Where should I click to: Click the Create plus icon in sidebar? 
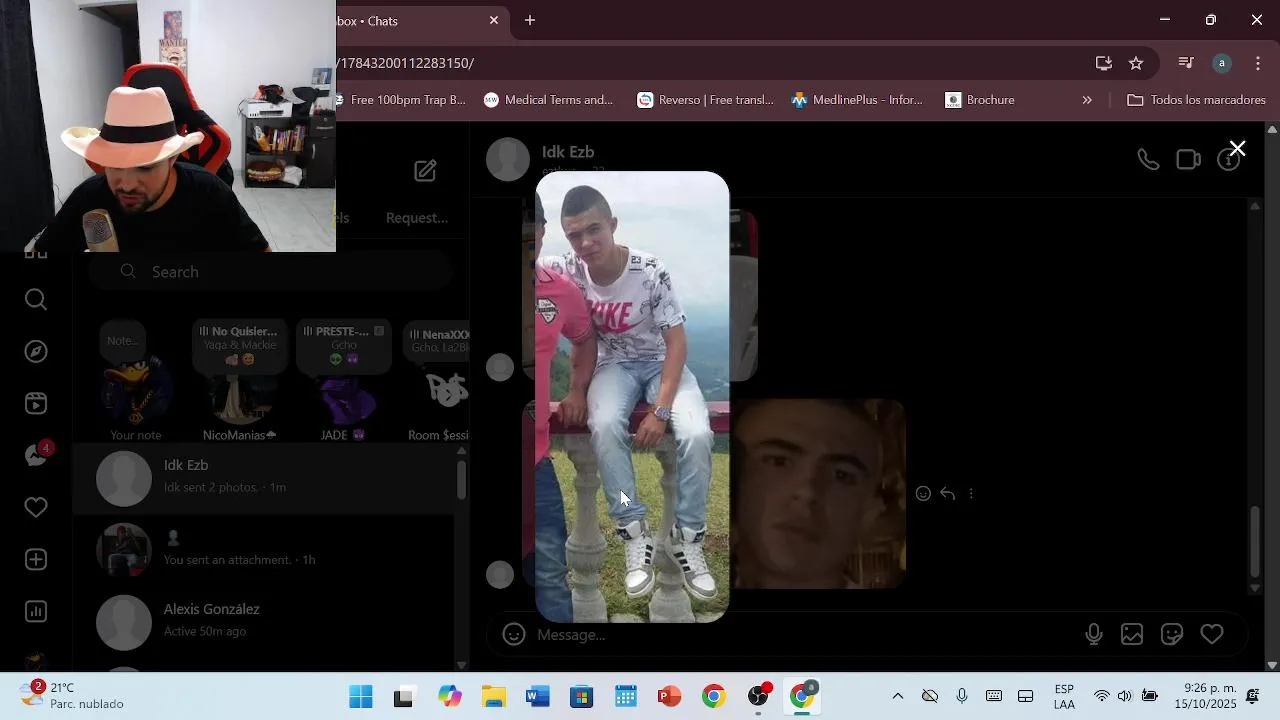pos(36,560)
